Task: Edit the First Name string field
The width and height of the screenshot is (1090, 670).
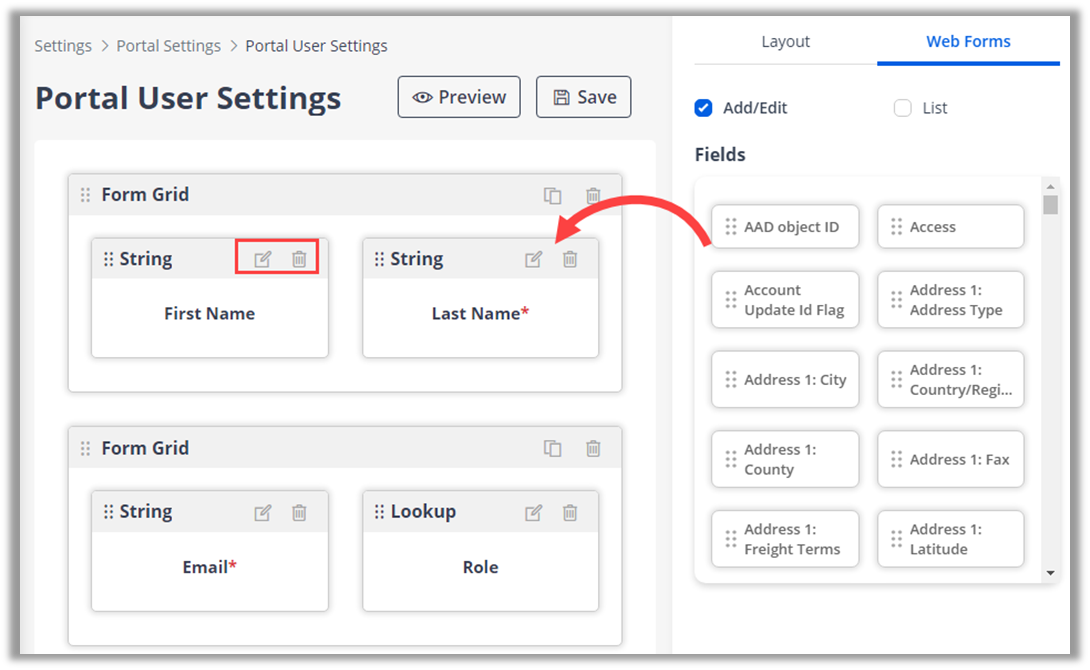Action: 262,259
